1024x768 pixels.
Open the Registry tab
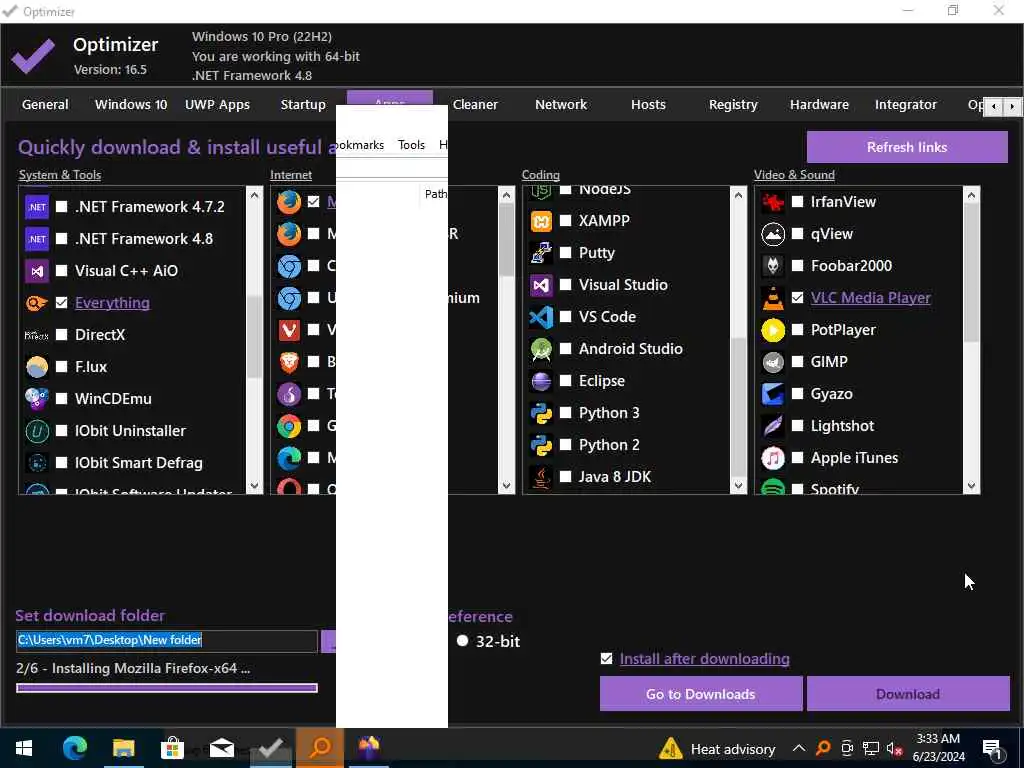pyautogui.click(x=733, y=105)
